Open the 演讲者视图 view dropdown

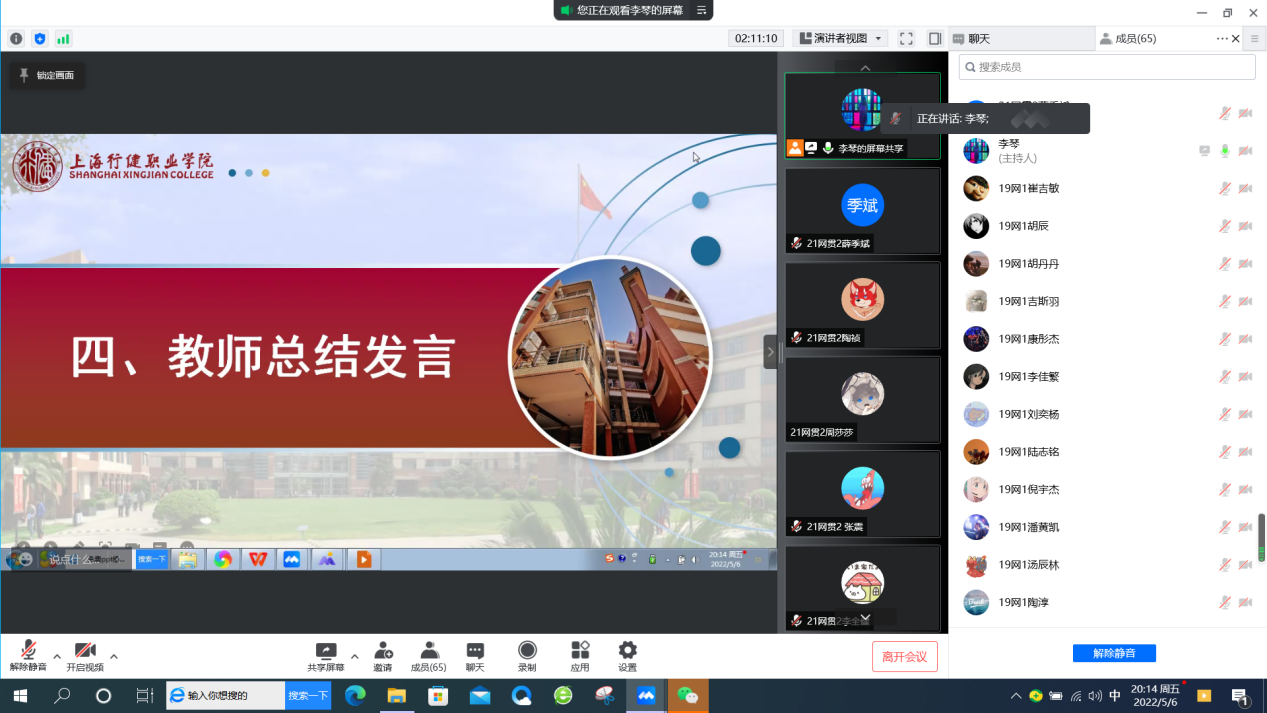coord(840,39)
